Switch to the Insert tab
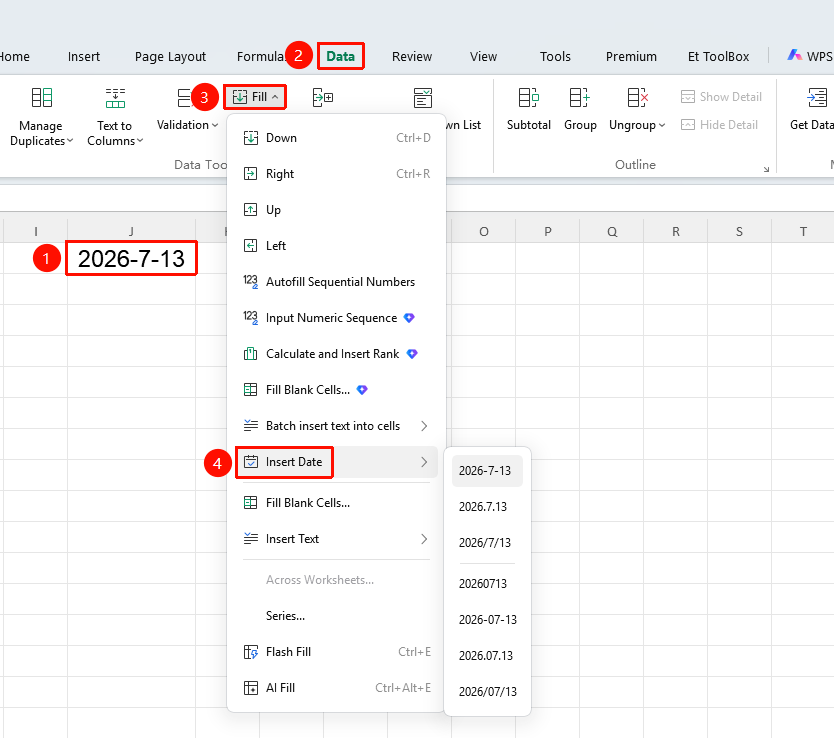Screen dimensions: 834x738 pos(84,56)
